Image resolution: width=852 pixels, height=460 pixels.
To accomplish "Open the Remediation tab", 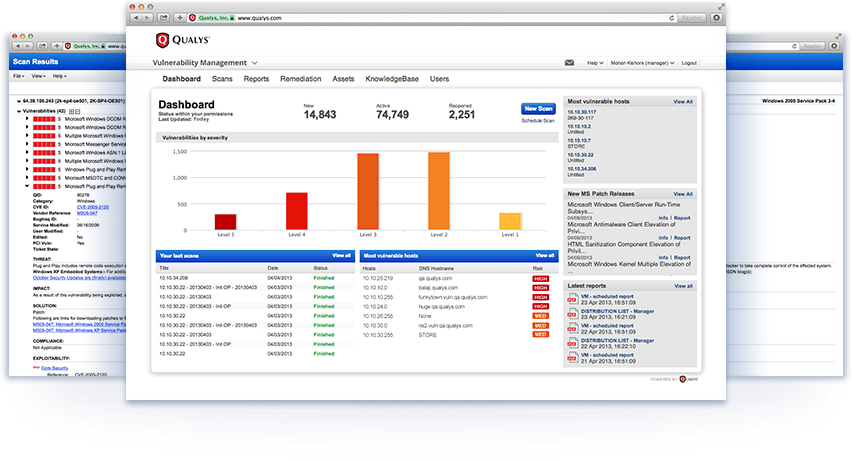I will 300,79.
